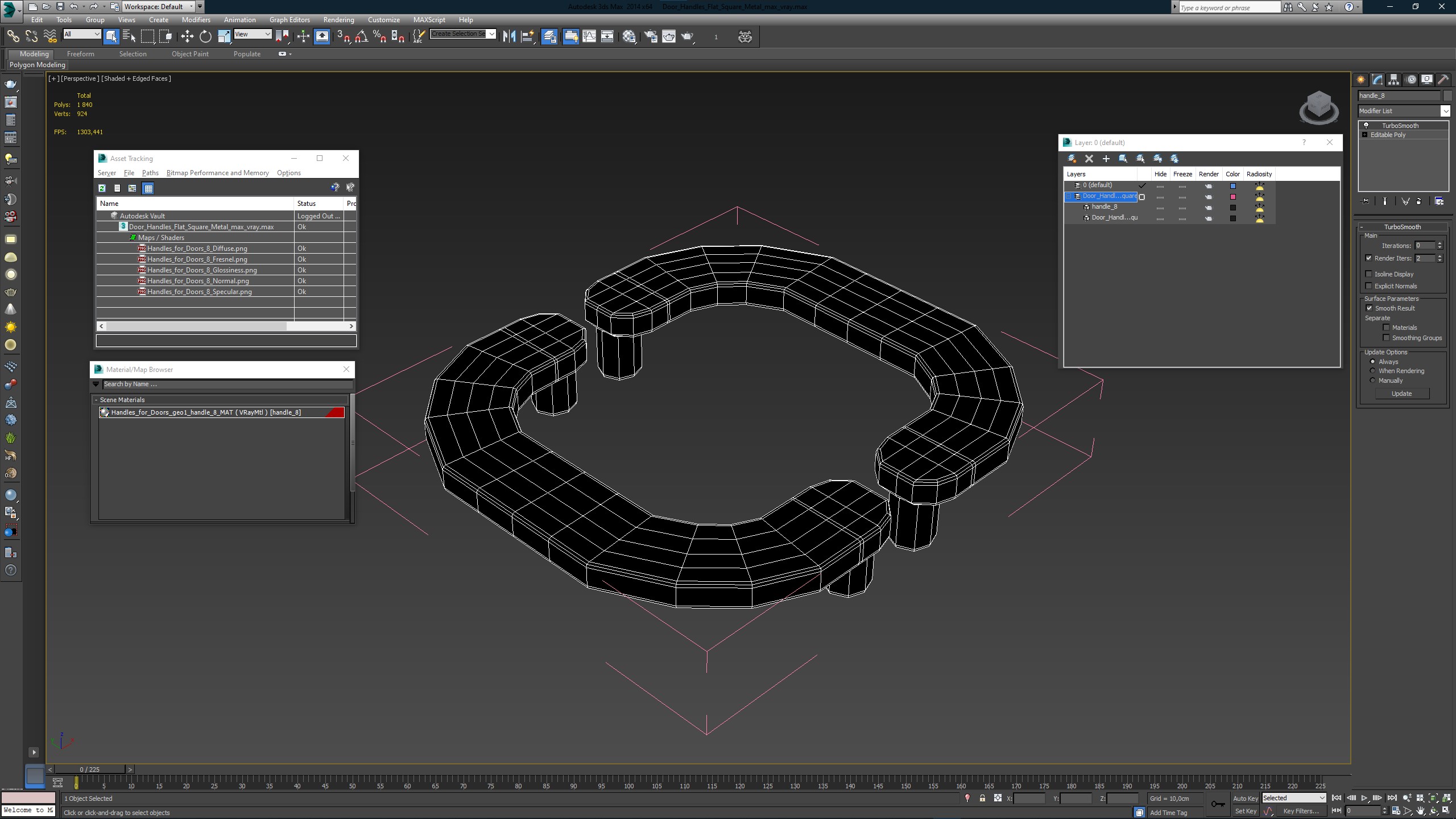Open the Animation menu tab

[239, 20]
